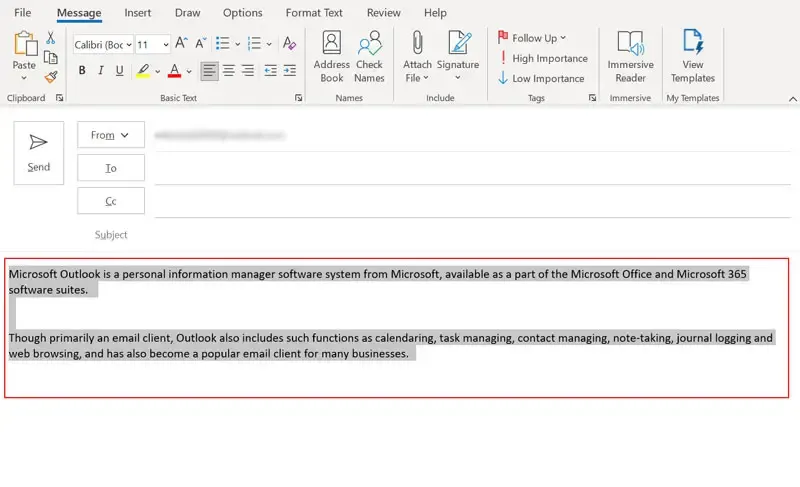This screenshot has height=487, width=800.
Task: Open highlight color picker arrow
Action: [x=158, y=71]
